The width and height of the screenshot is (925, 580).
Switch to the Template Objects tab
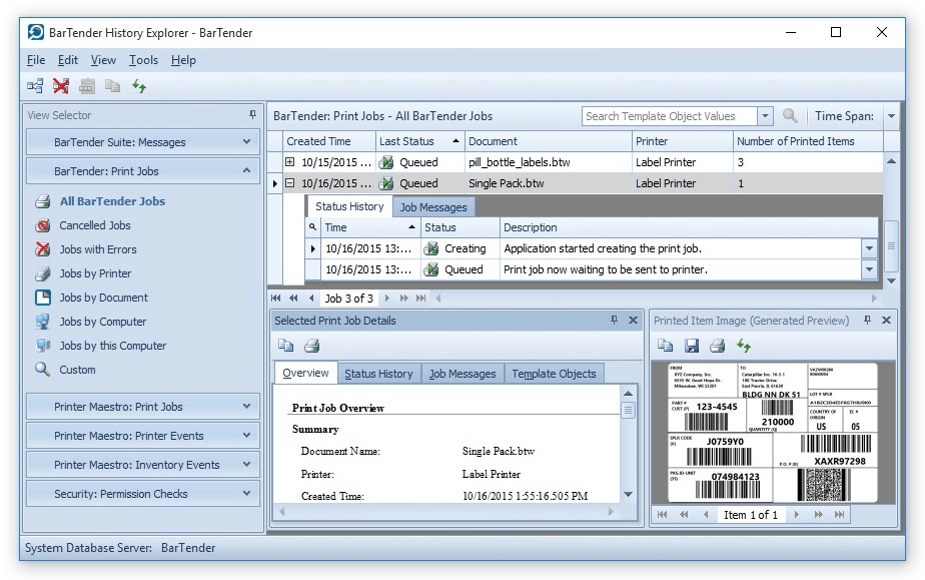click(x=554, y=374)
